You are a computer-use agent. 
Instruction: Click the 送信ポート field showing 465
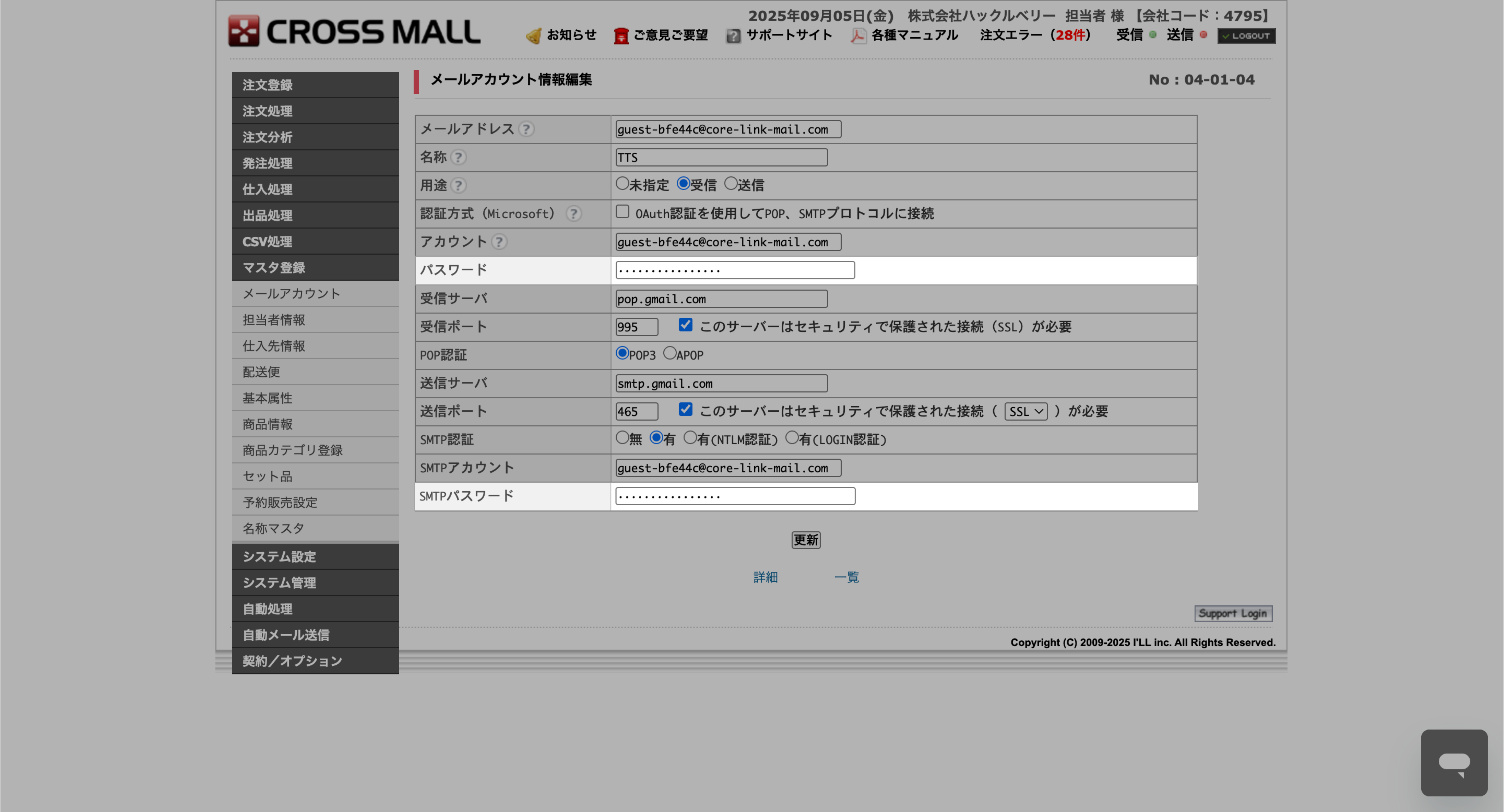coord(636,412)
